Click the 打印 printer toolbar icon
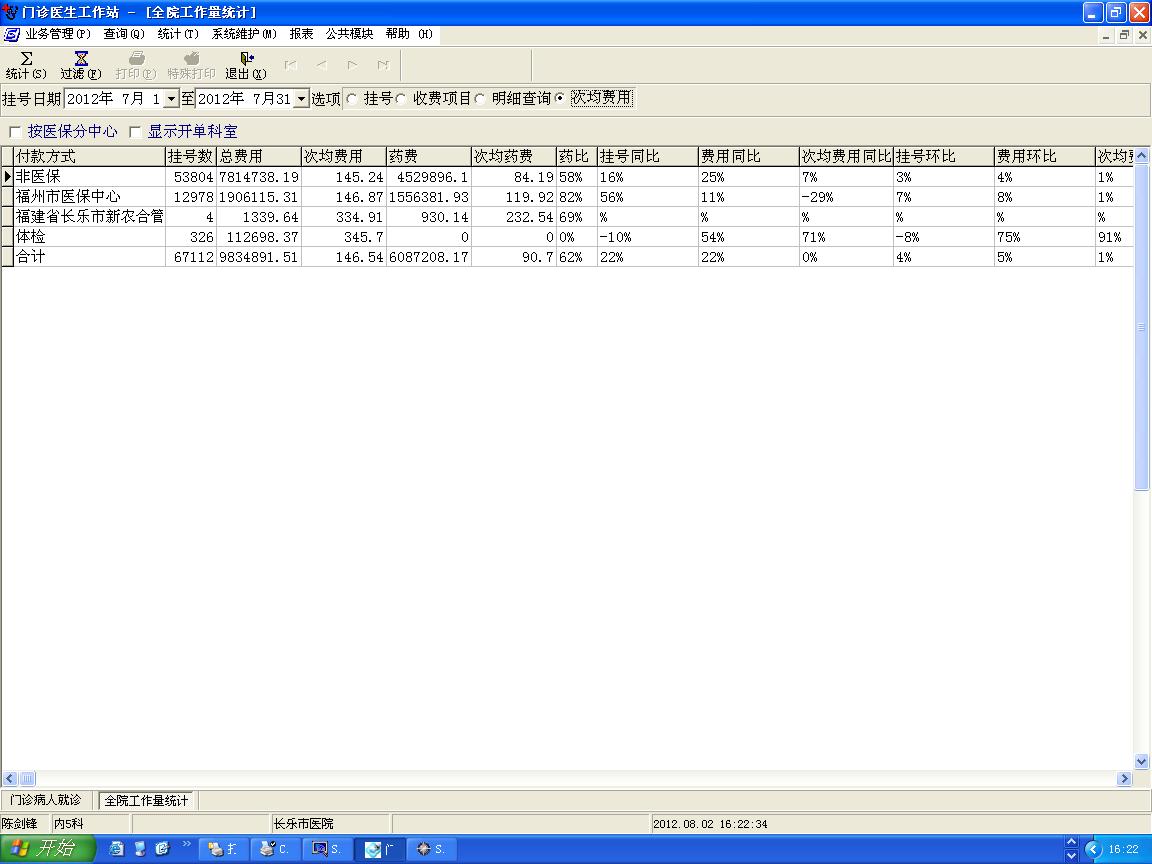 [136, 58]
